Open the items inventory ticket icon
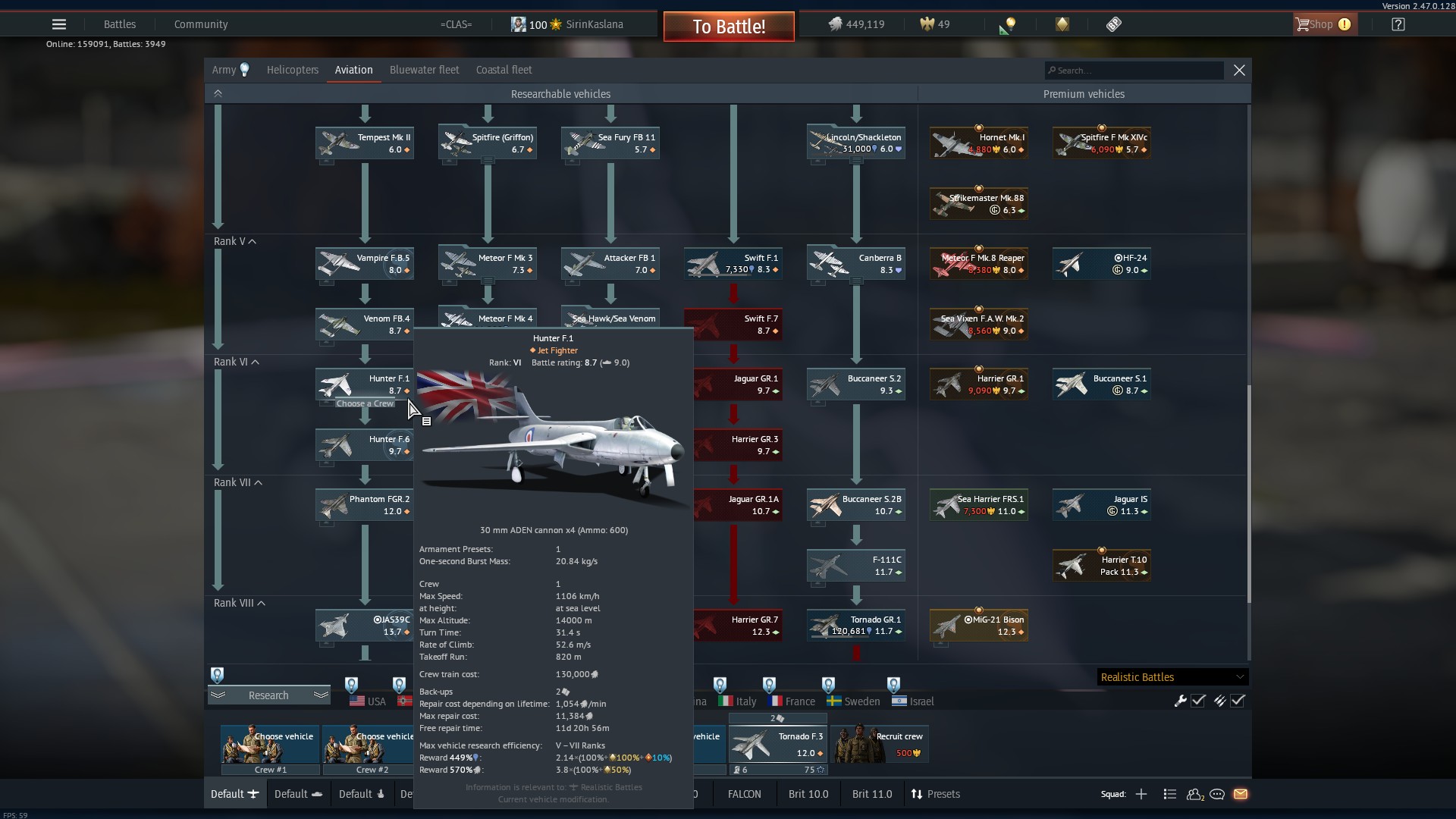 pyautogui.click(x=1113, y=24)
